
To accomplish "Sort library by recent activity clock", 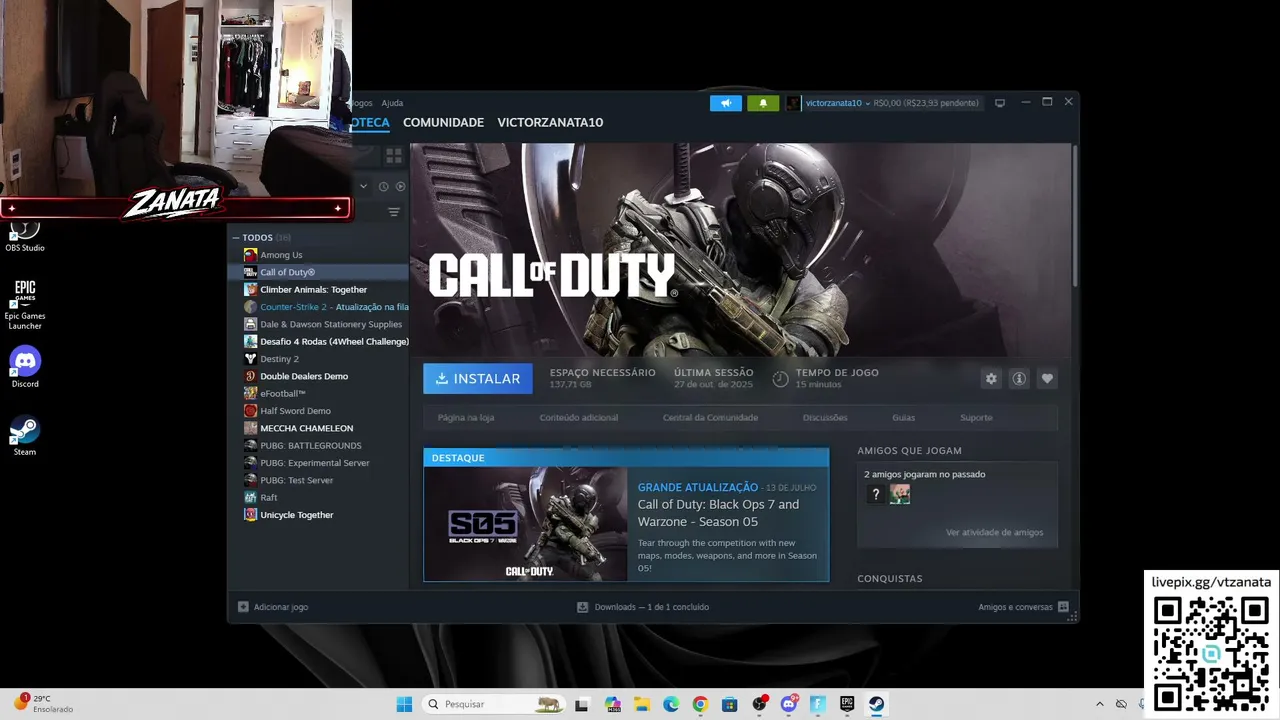I will [x=383, y=186].
